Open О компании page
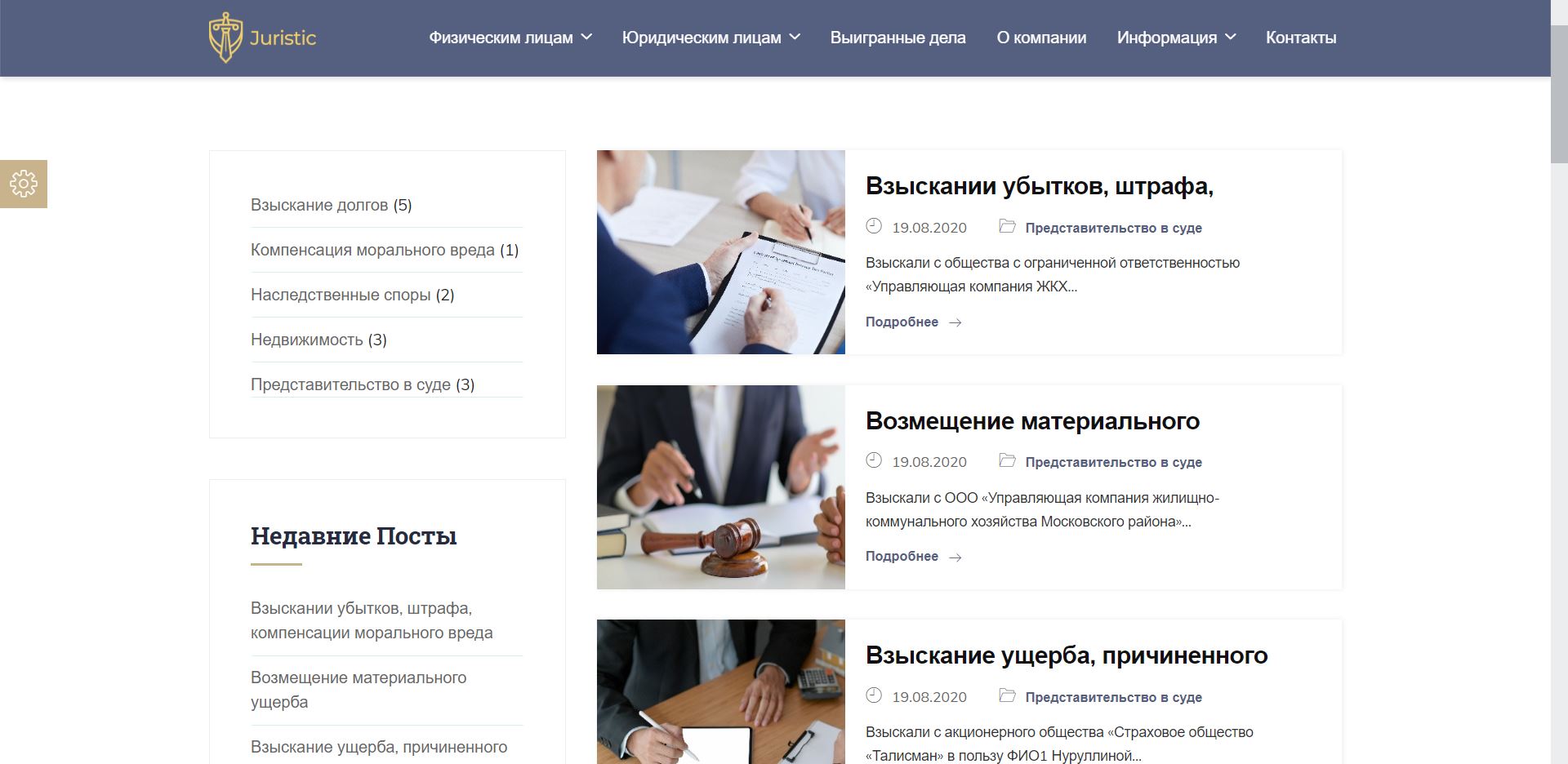Image resolution: width=1568 pixels, height=764 pixels. (x=1041, y=38)
